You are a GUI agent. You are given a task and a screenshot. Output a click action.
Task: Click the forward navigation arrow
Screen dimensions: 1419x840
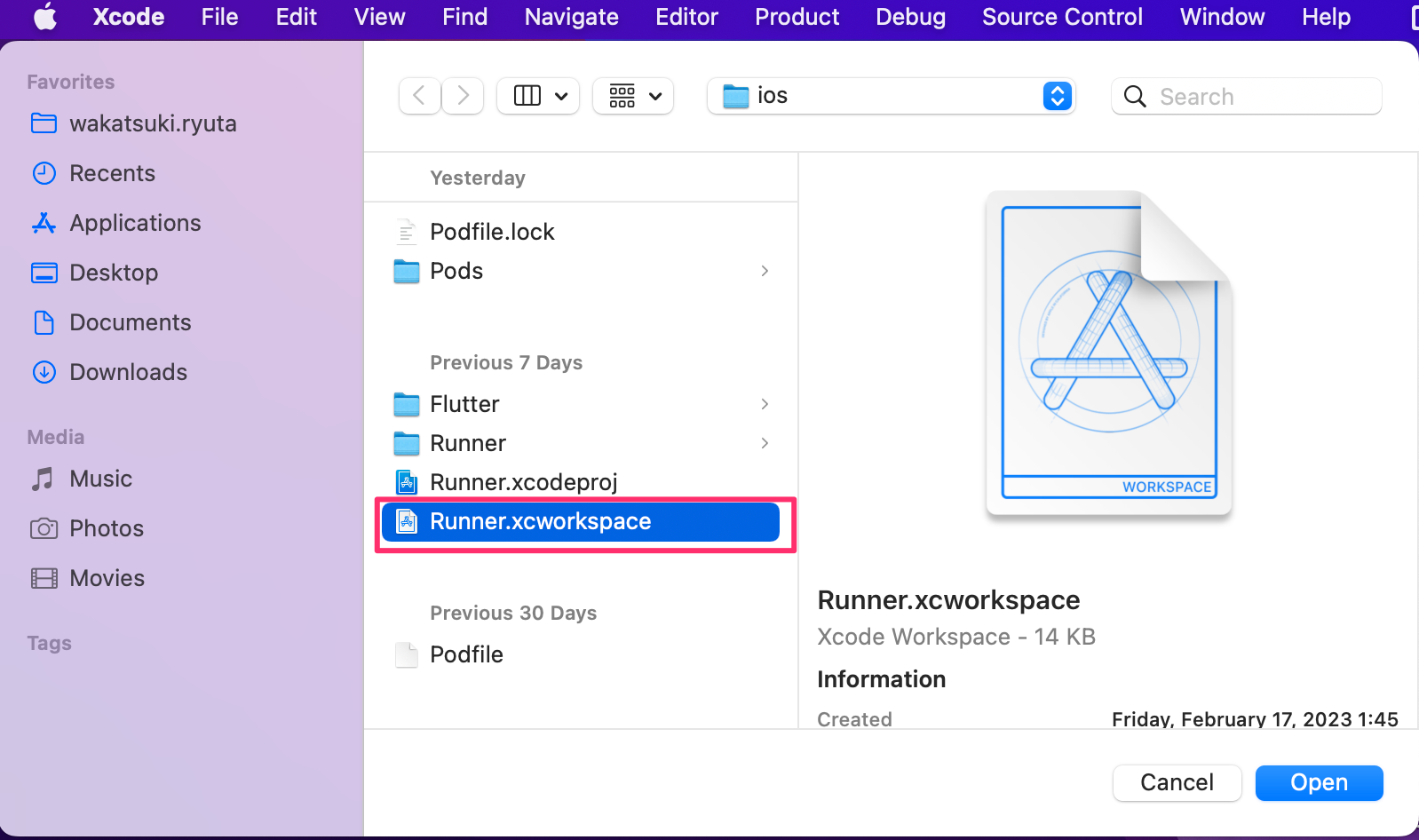(x=463, y=96)
